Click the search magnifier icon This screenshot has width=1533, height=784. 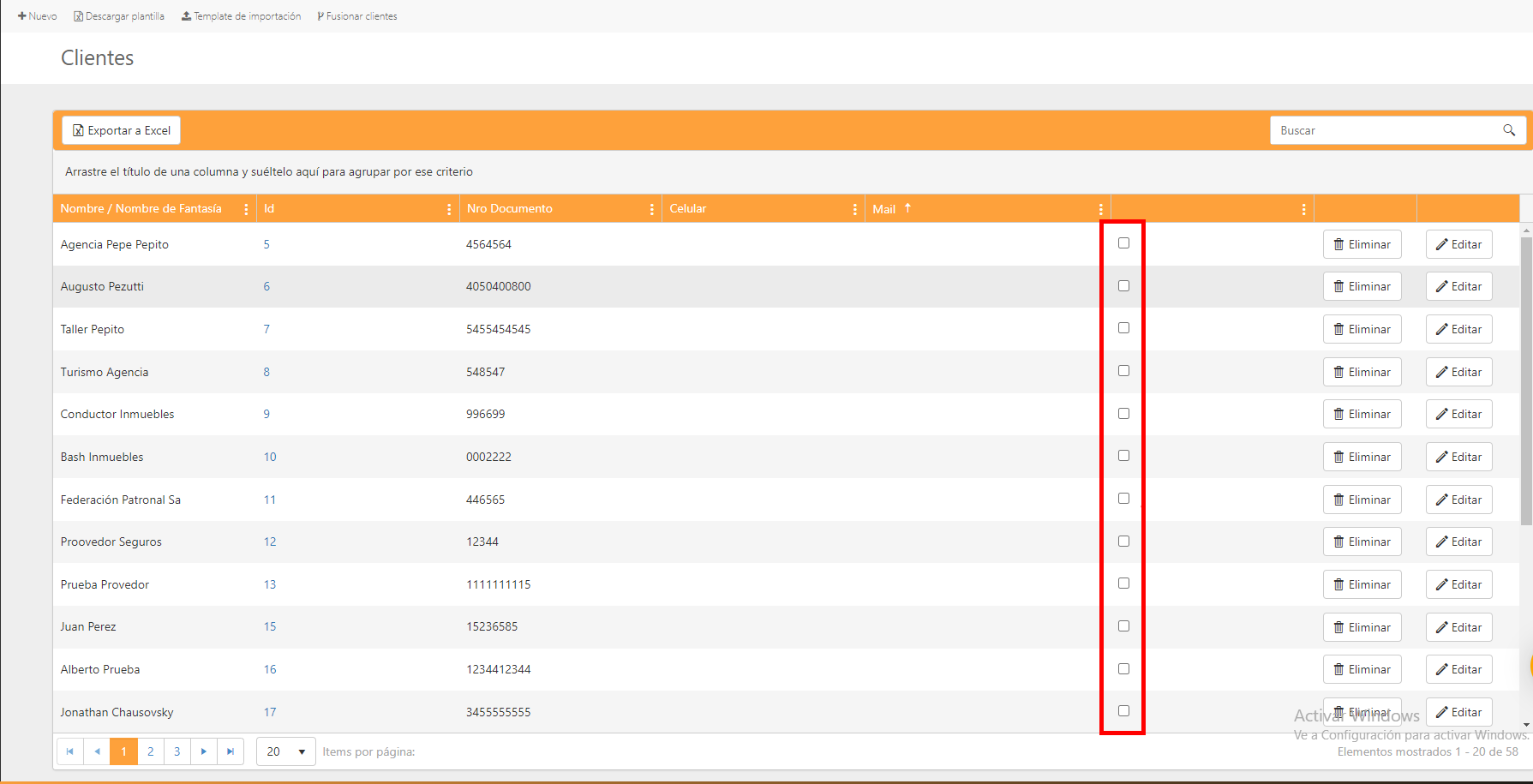click(x=1508, y=130)
